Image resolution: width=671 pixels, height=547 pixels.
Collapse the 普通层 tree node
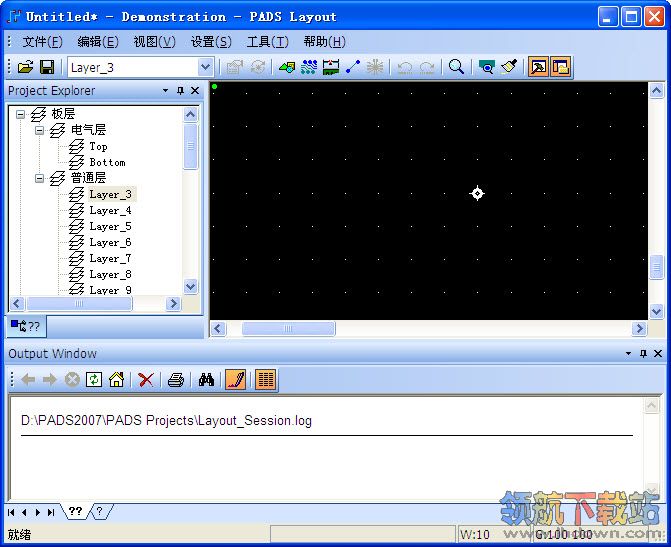pos(39,178)
